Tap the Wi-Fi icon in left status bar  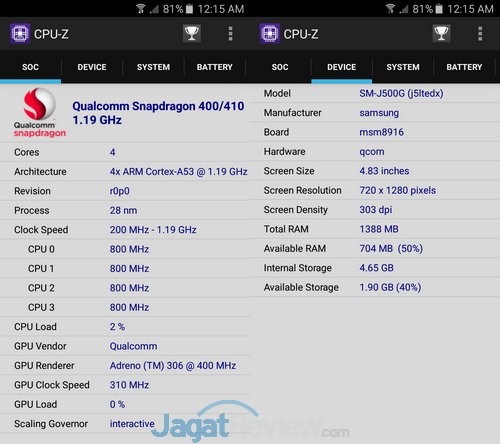point(141,9)
